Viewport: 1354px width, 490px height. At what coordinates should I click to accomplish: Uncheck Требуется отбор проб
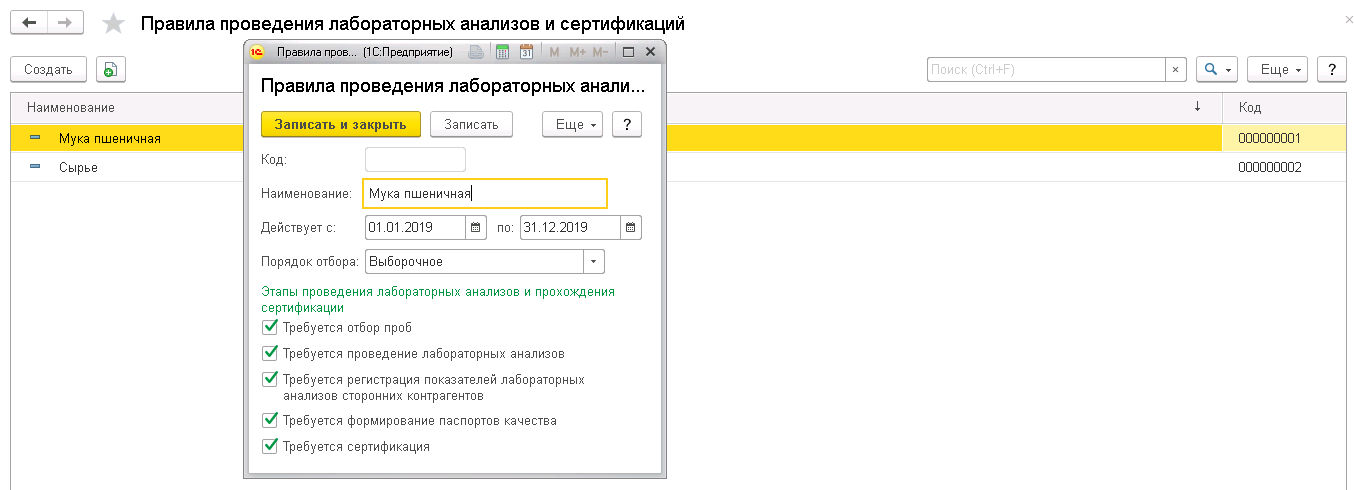(269, 327)
